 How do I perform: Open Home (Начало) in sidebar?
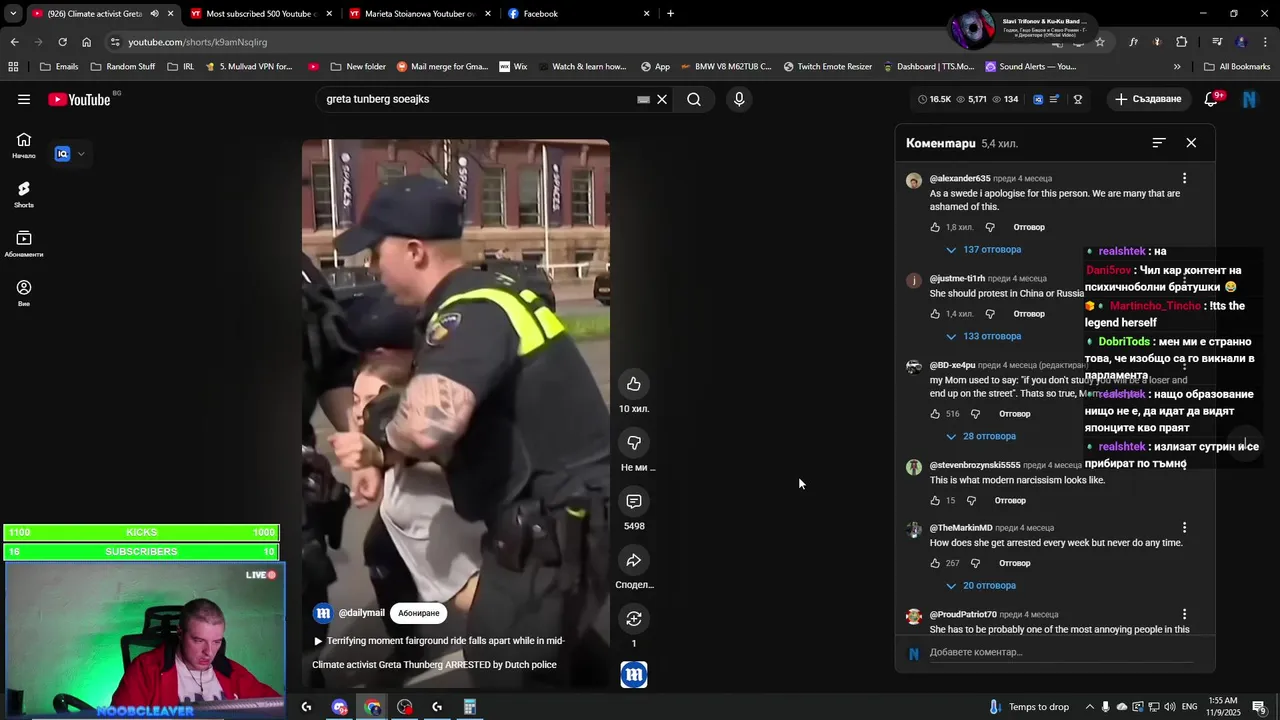24,145
